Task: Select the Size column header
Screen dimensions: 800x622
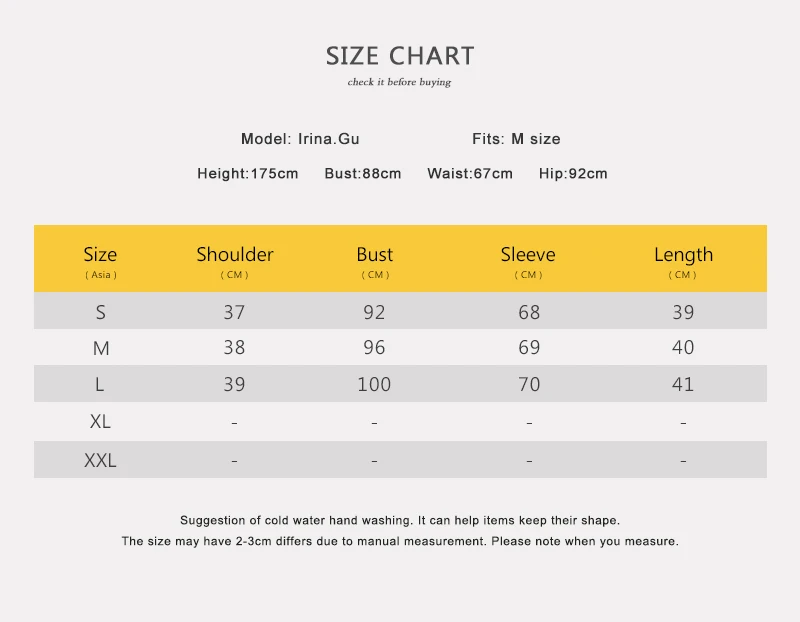Action: (101, 260)
